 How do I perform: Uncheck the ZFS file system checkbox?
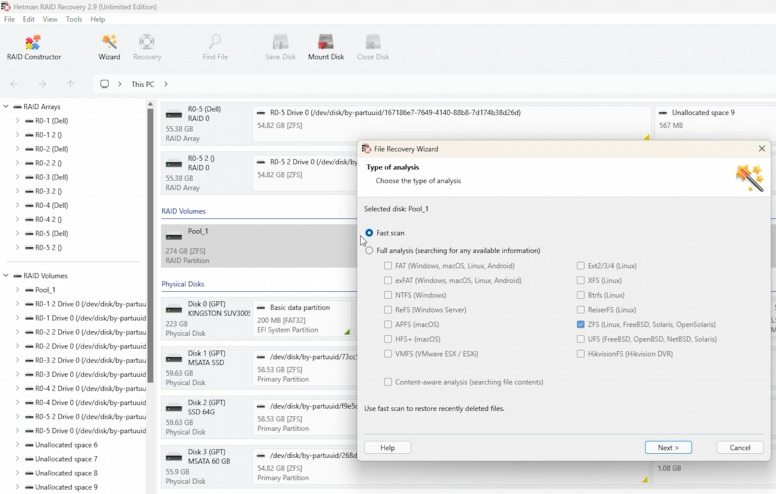pos(581,325)
